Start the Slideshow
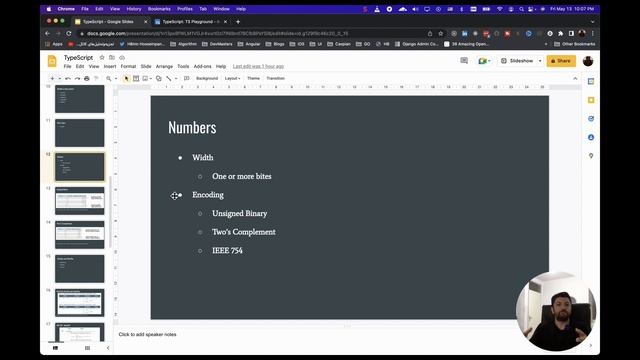The width and height of the screenshot is (640, 360). tap(517, 61)
